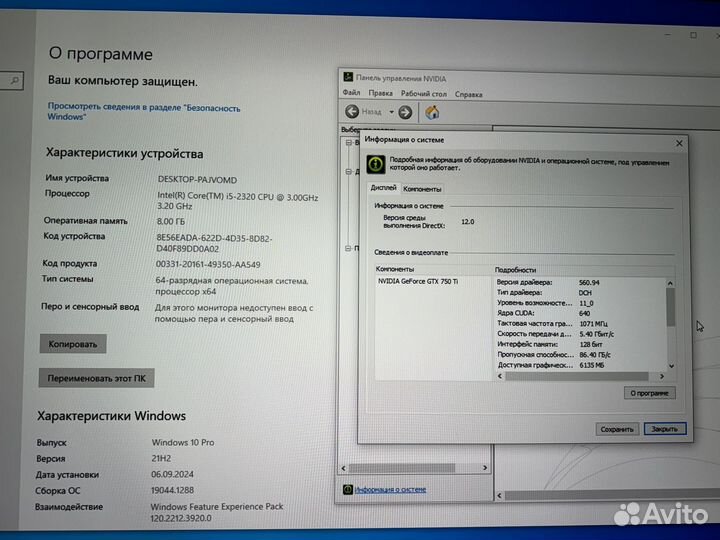
Task: Click NVIDIA task tree scroll left arrow
Action: pos(343,468)
